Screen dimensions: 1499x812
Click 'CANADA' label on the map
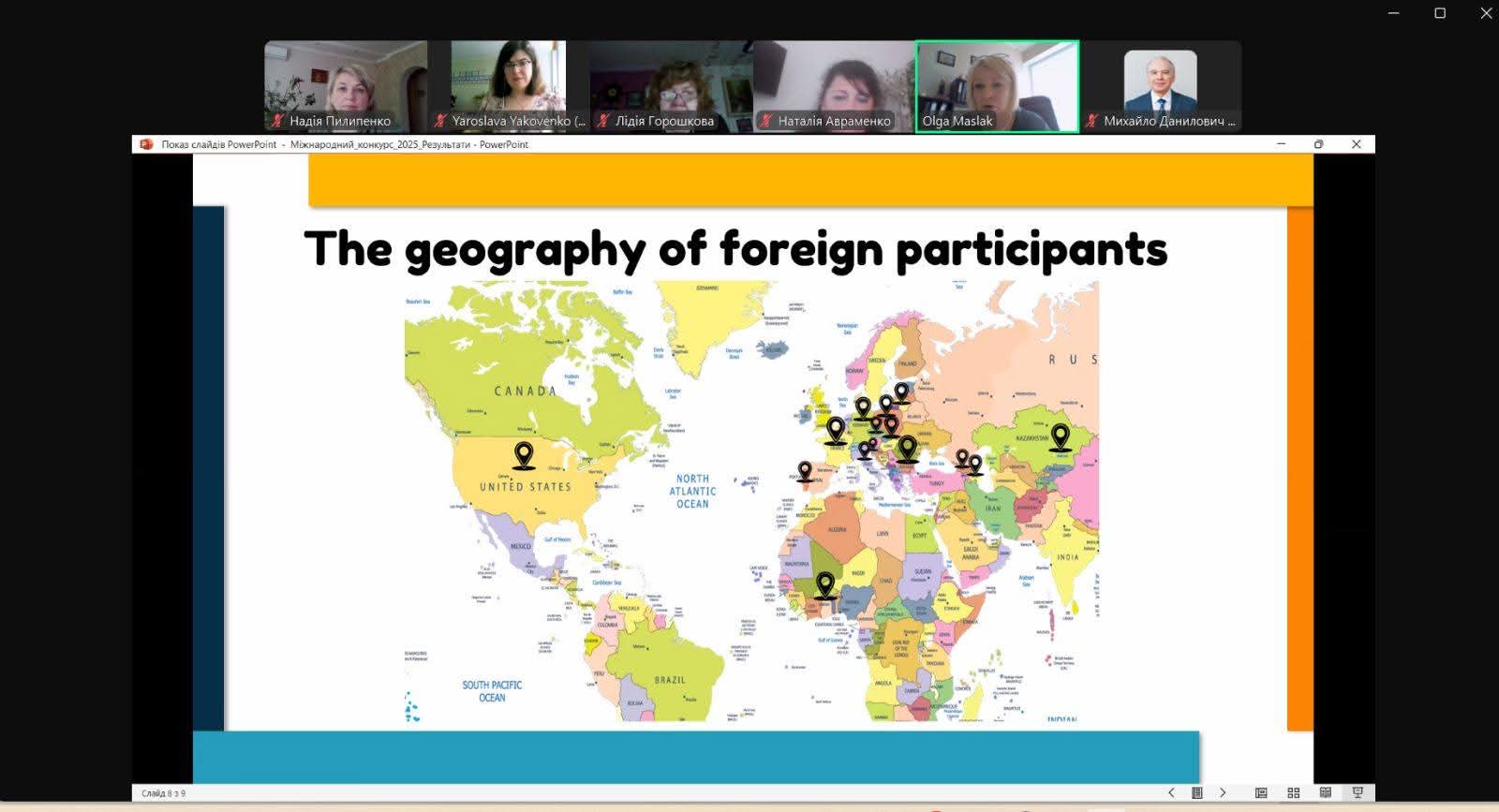(x=525, y=391)
